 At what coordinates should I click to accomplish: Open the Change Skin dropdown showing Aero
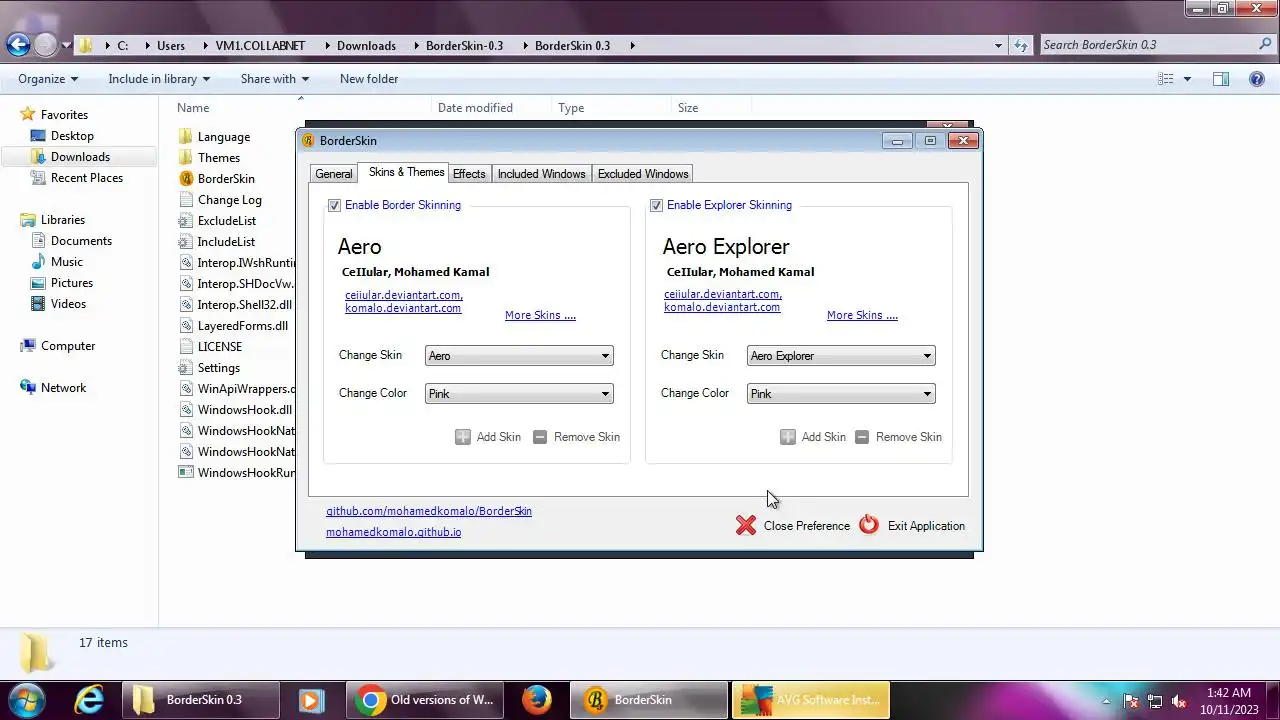pos(519,356)
